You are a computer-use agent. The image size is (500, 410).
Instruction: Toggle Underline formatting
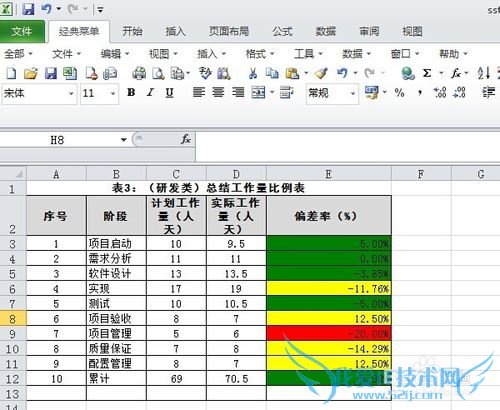pos(169,92)
